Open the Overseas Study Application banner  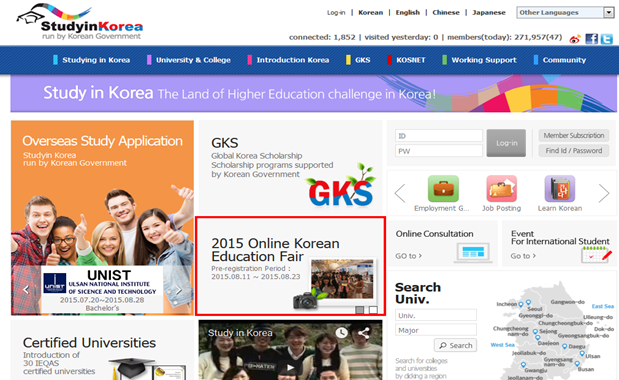click(102, 218)
